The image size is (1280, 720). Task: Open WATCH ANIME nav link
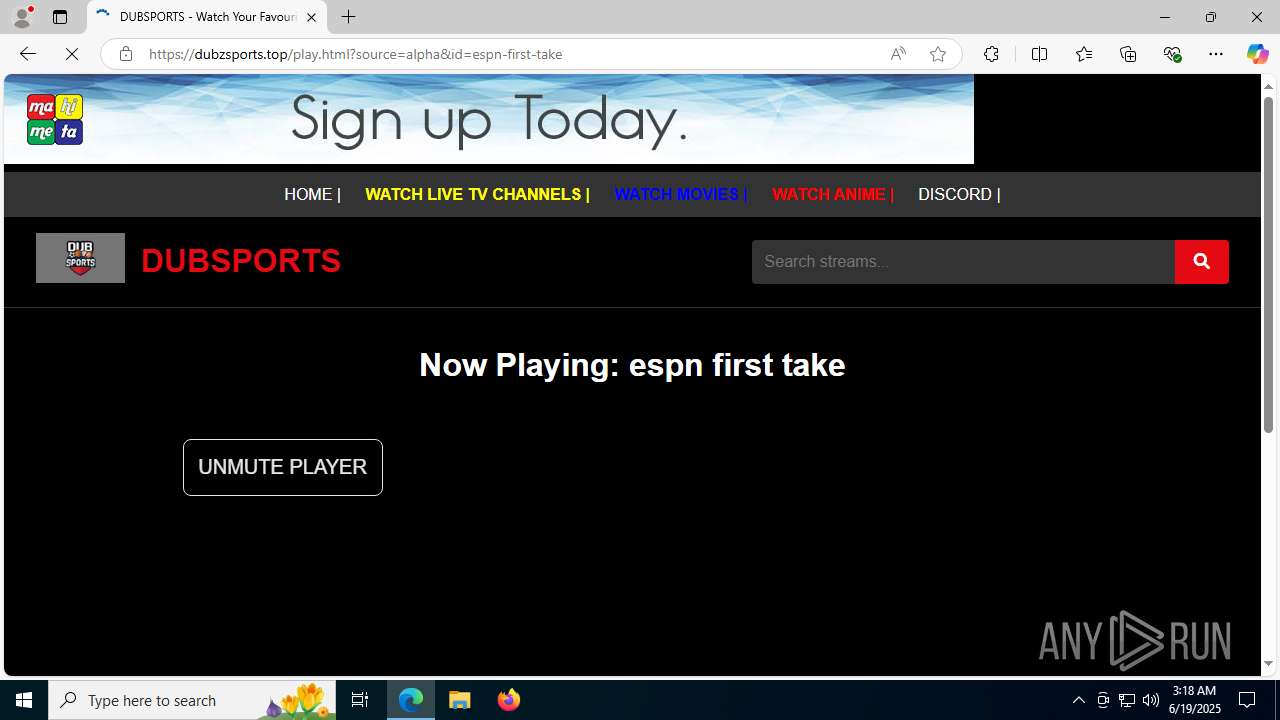point(832,194)
